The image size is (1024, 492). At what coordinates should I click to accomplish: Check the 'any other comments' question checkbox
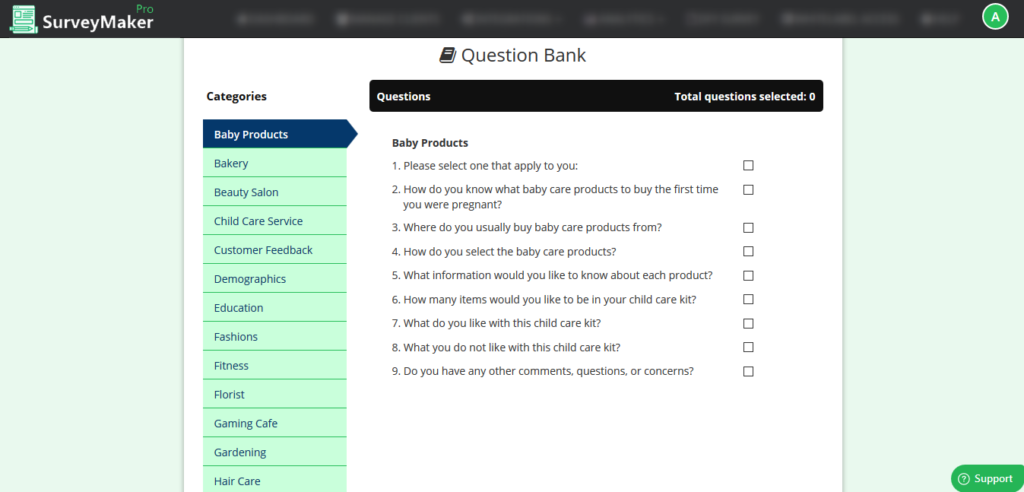pyautogui.click(x=748, y=372)
